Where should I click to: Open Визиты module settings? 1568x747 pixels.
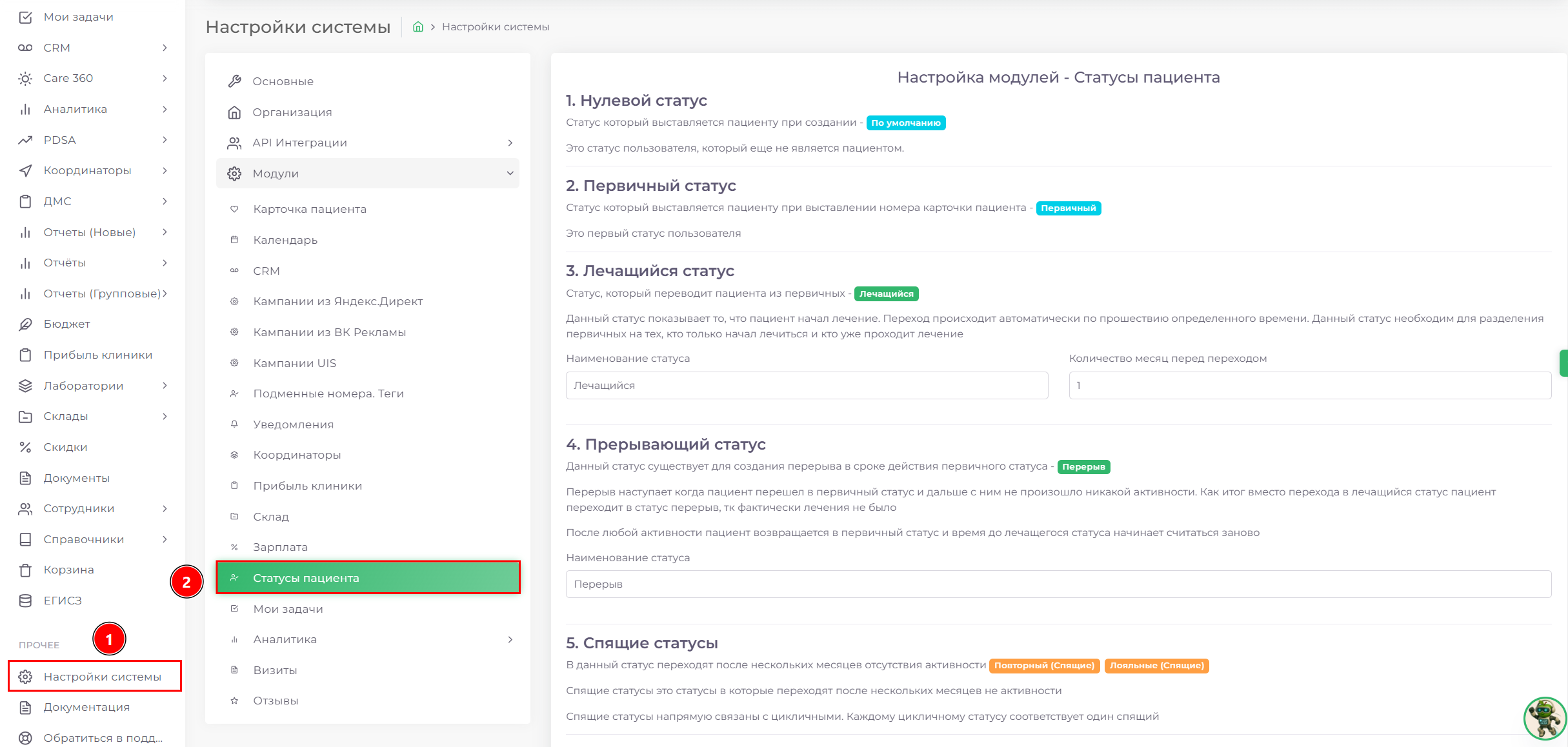[x=368, y=670]
